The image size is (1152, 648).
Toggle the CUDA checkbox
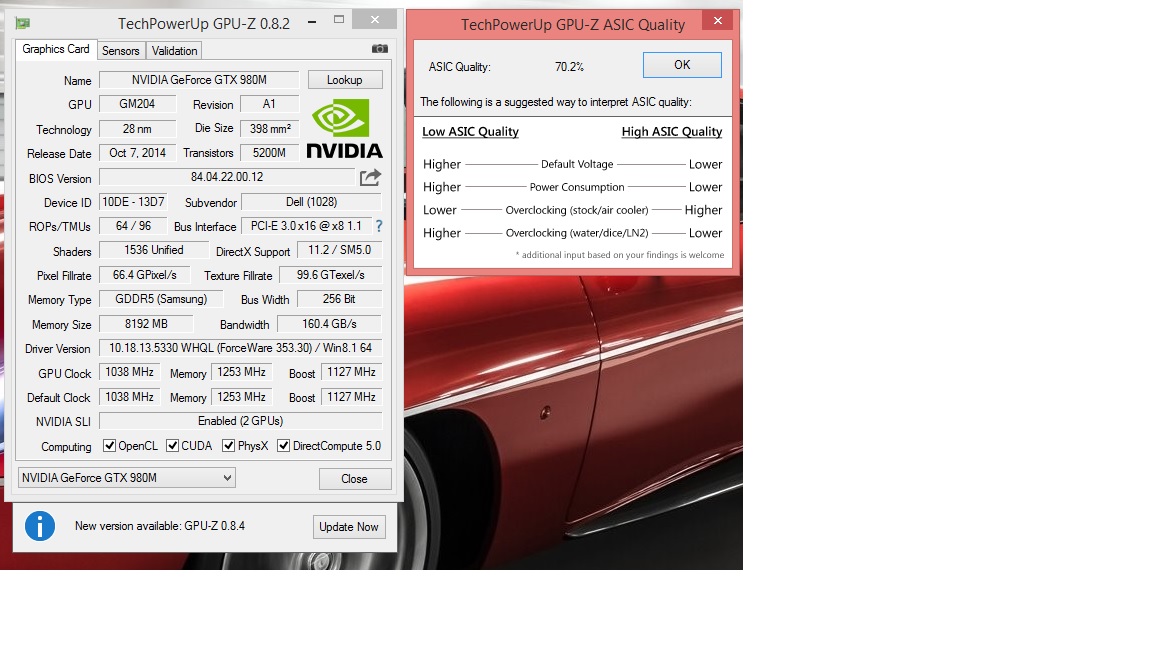(173, 446)
